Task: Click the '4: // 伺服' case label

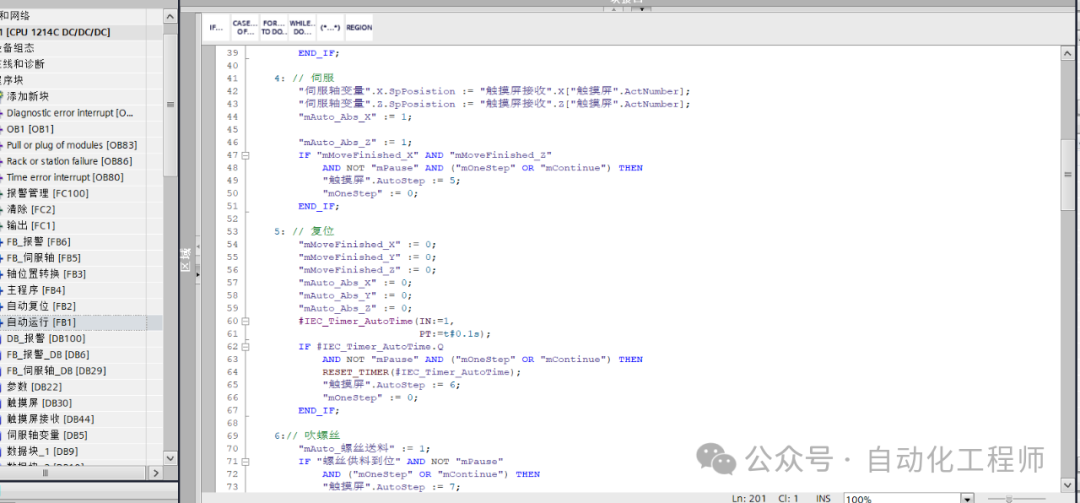Action: coord(304,78)
